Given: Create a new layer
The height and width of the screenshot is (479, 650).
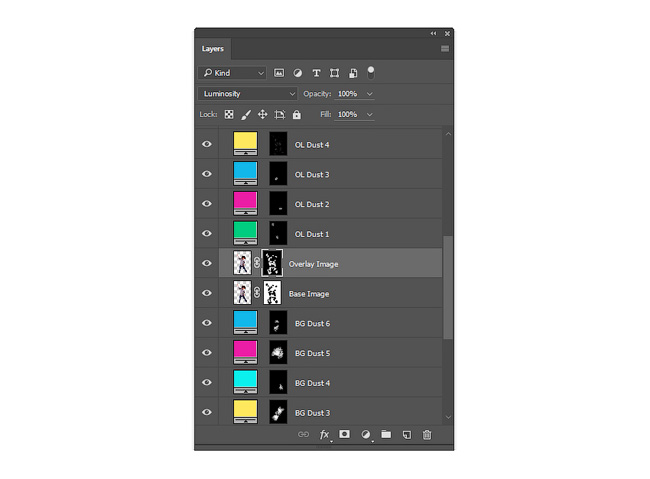Looking at the screenshot, I should pyautogui.click(x=407, y=434).
